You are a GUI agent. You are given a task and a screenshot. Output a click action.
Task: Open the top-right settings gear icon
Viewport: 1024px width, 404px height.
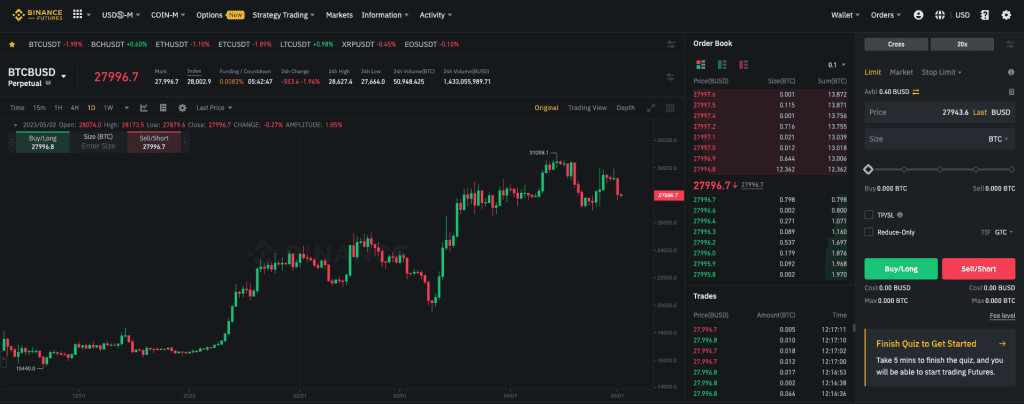click(x=1006, y=14)
